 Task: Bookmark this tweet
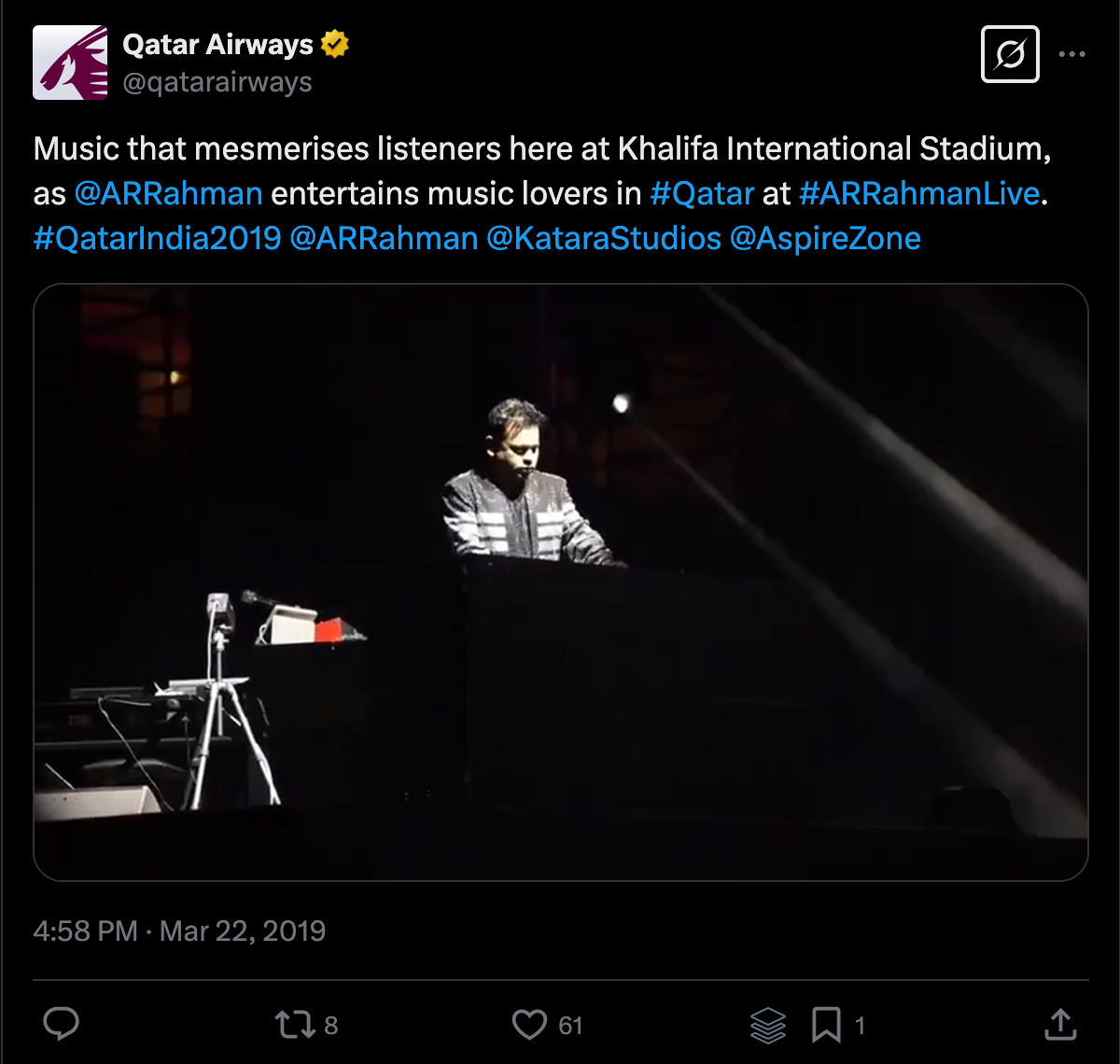(x=826, y=1025)
